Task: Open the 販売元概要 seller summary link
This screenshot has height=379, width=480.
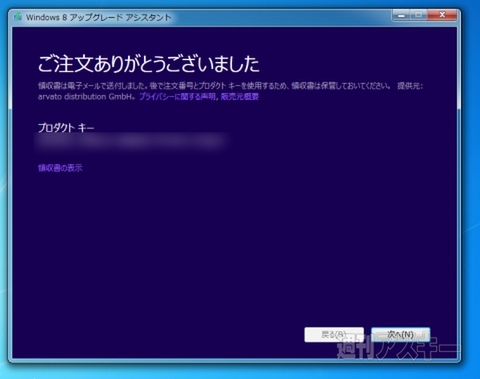Action: pos(240,97)
